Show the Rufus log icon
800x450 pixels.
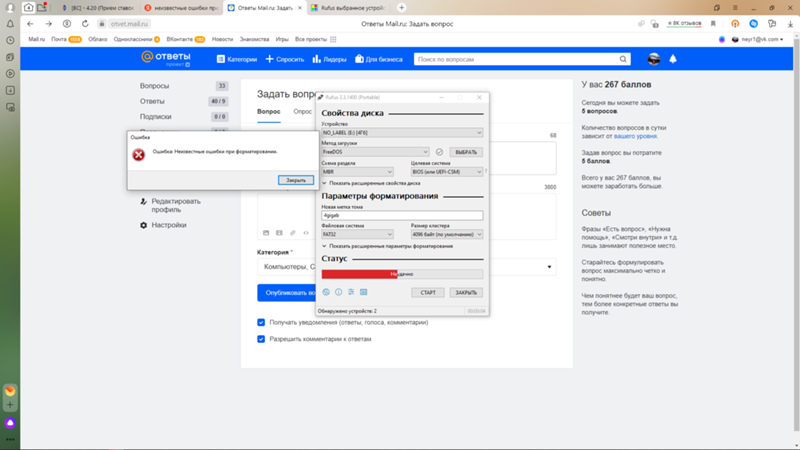[364, 293]
